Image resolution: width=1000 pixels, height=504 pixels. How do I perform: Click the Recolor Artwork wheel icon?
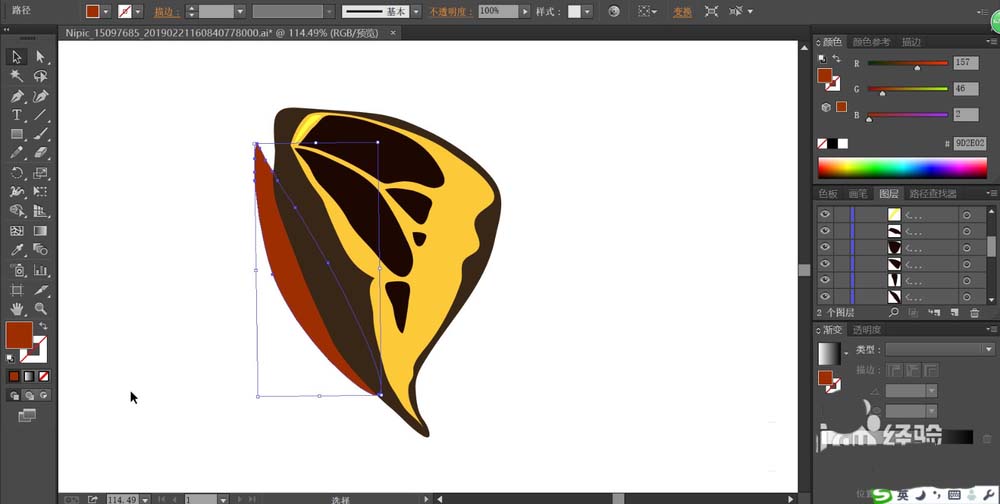point(614,11)
